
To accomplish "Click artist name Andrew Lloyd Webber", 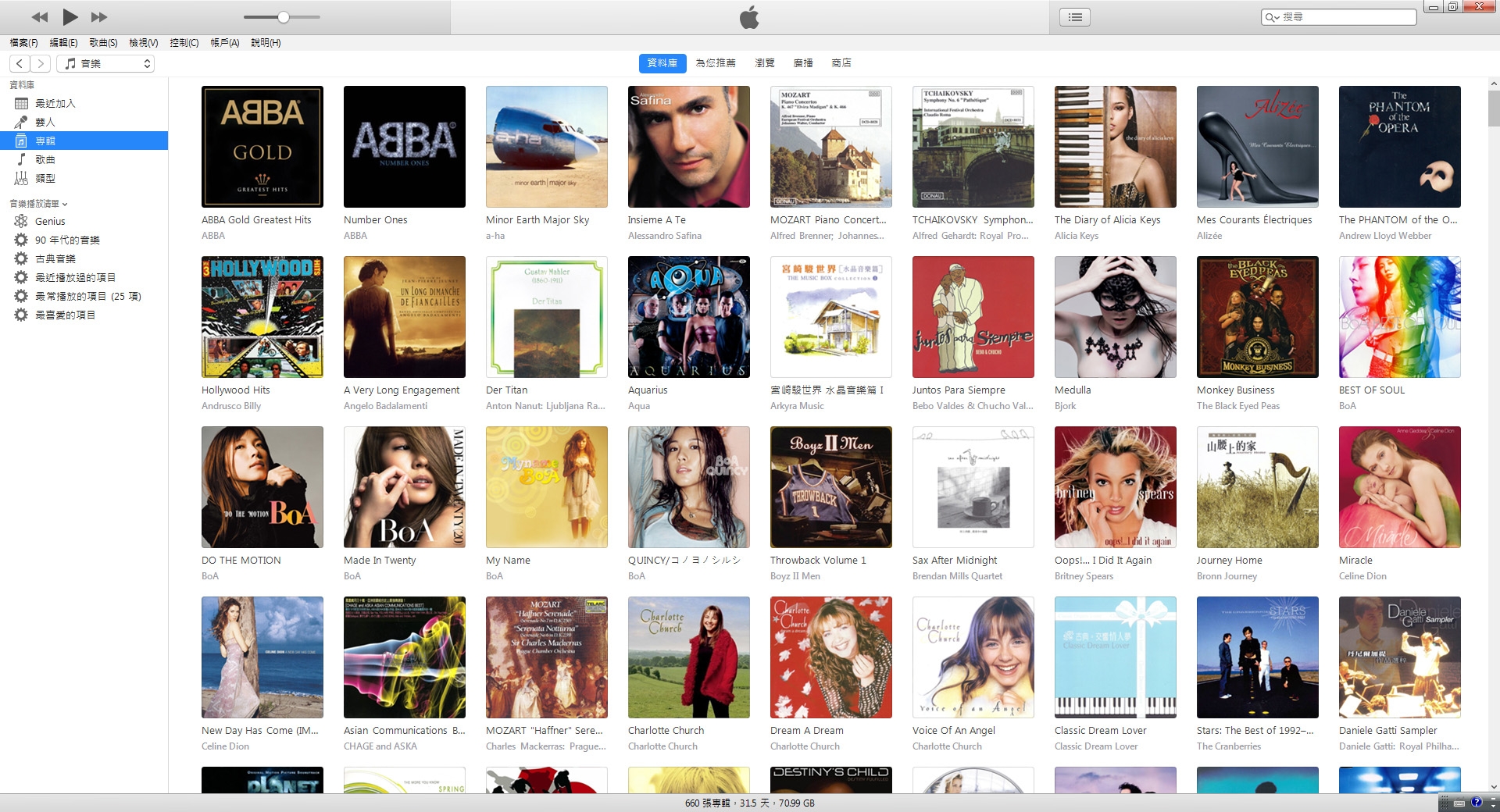I will pos(1385,236).
